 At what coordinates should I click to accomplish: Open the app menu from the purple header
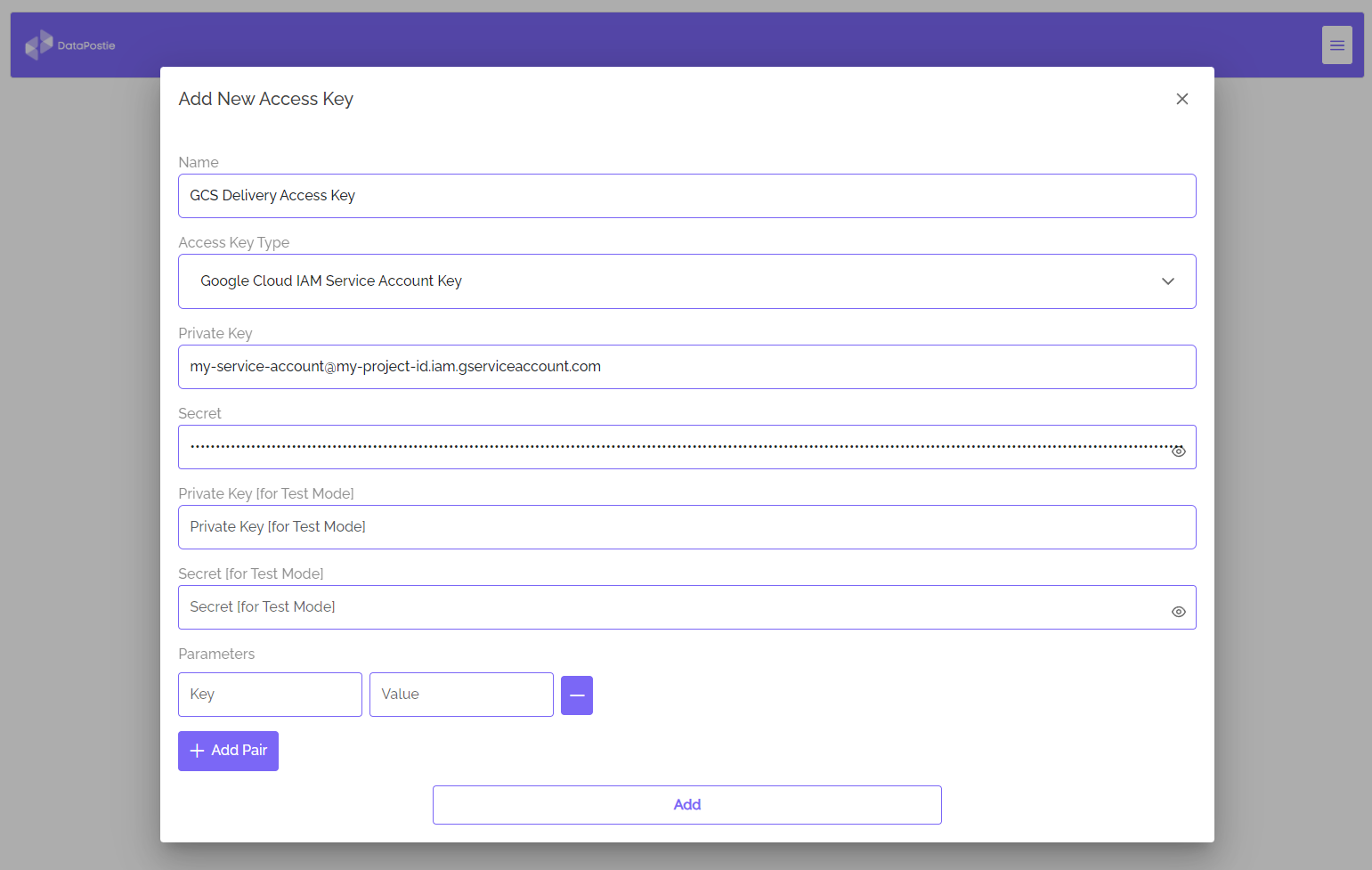click(1336, 45)
